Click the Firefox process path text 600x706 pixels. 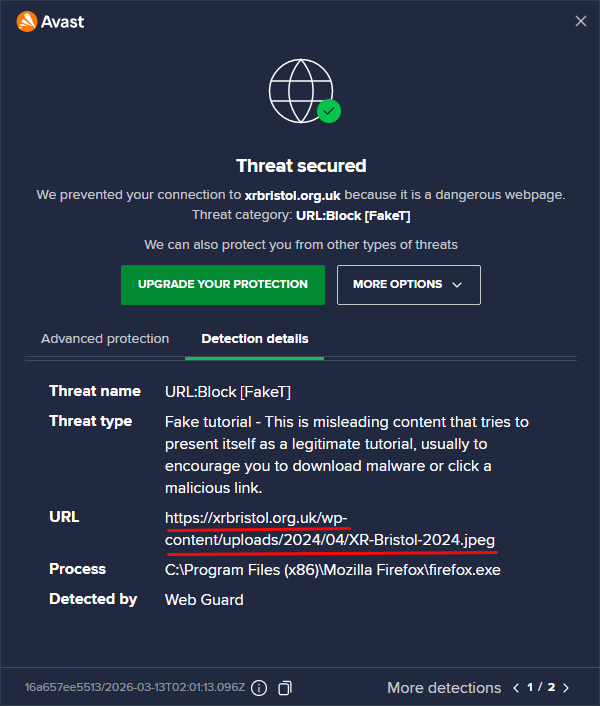click(x=332, y=570)
